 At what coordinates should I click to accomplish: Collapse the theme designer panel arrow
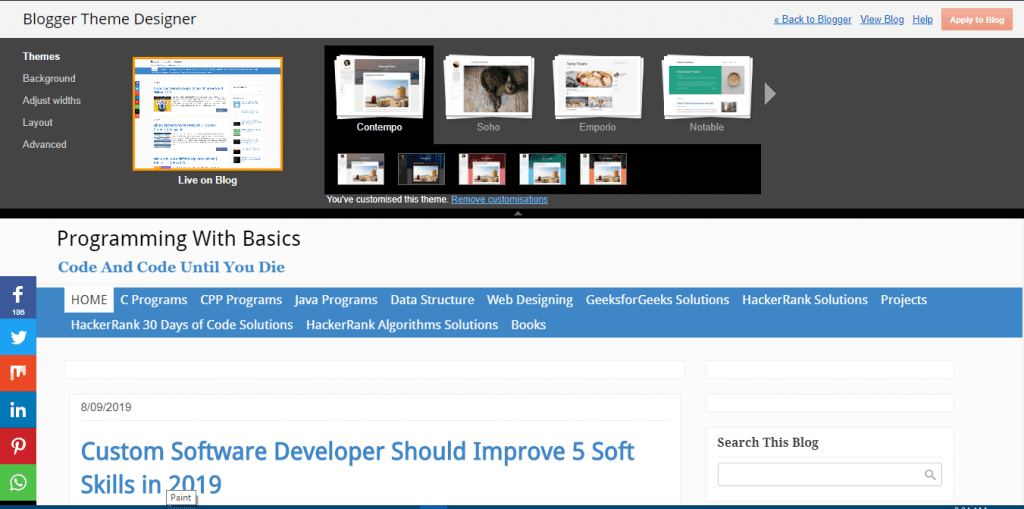(x=517, y=213)
